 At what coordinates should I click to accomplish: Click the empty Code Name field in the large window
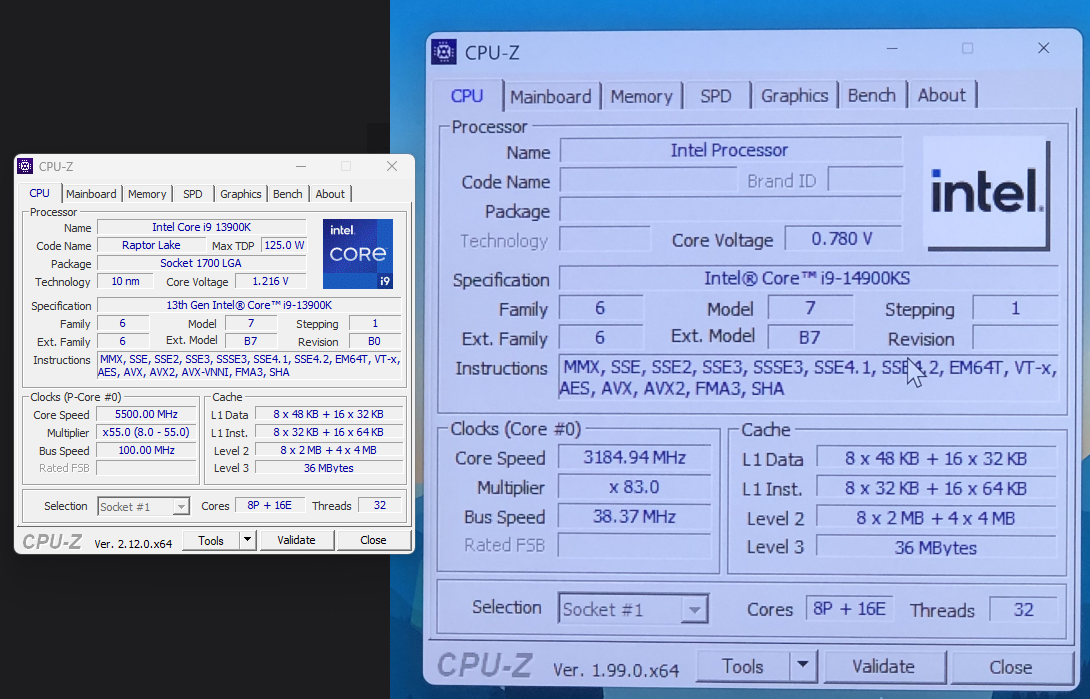point(648,181)
